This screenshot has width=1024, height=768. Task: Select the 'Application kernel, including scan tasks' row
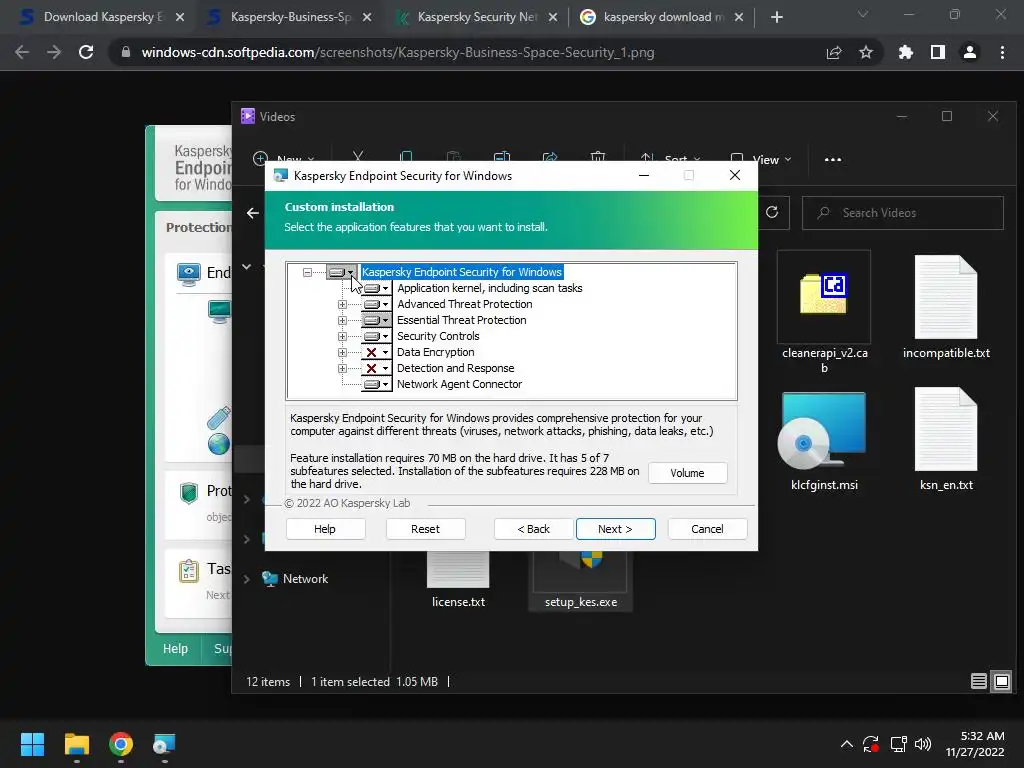[x=489, y=288]
